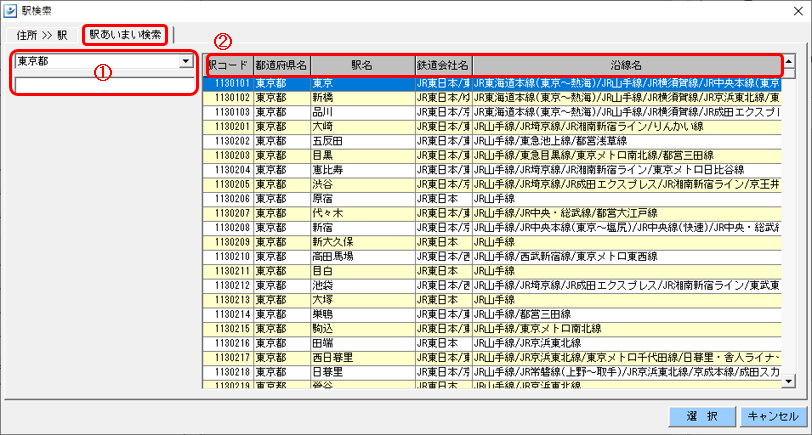Select the 大崎 station row
The height and width of the screenshot is (435, 812).
click(491, 126)
